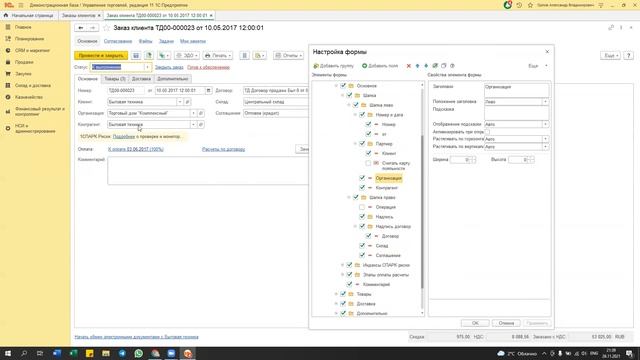Open 'Закупки' section in left sidebar

pyautogui.click(x=23, y=74)
